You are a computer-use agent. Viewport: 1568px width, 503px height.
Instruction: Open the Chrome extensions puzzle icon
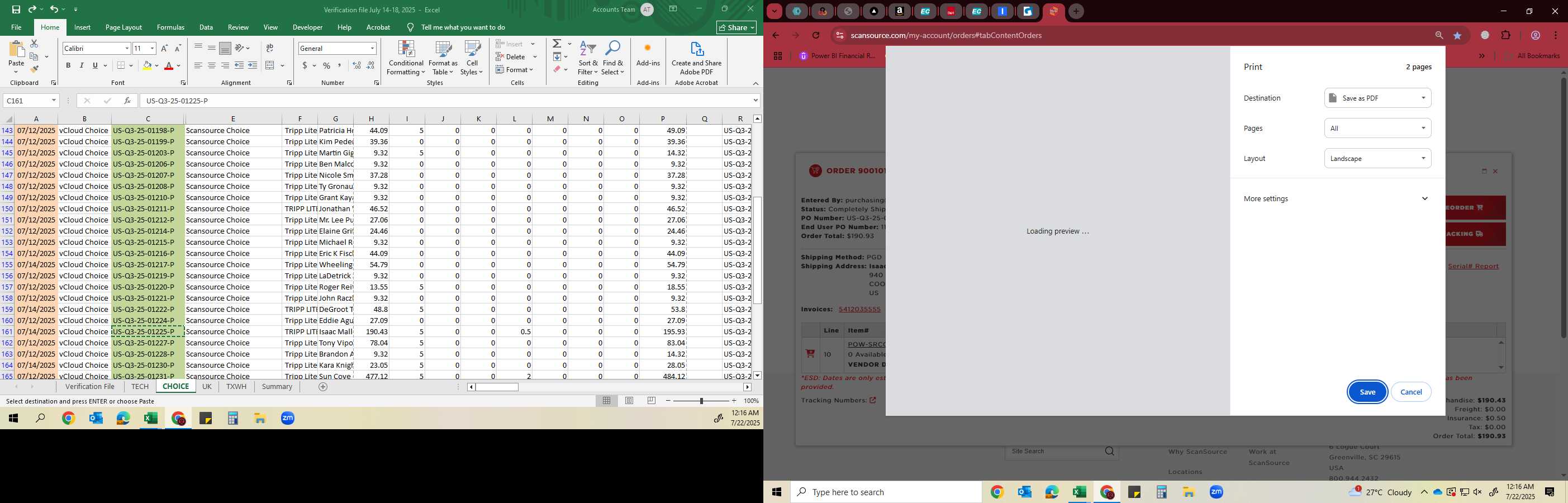tap(1506, 35)
